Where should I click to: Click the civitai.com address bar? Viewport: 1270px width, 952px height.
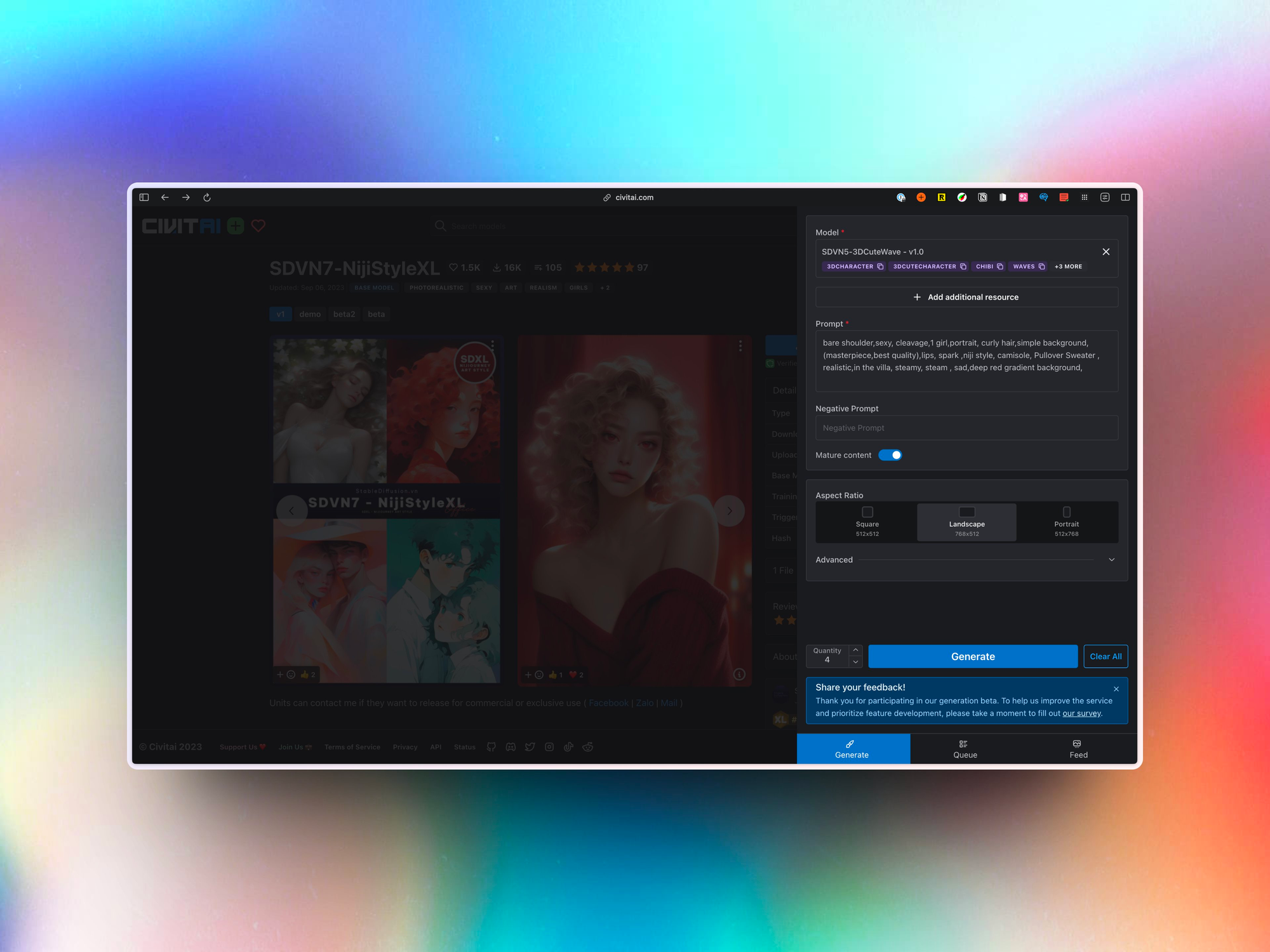pyautogui.click(x=629, y=197)
